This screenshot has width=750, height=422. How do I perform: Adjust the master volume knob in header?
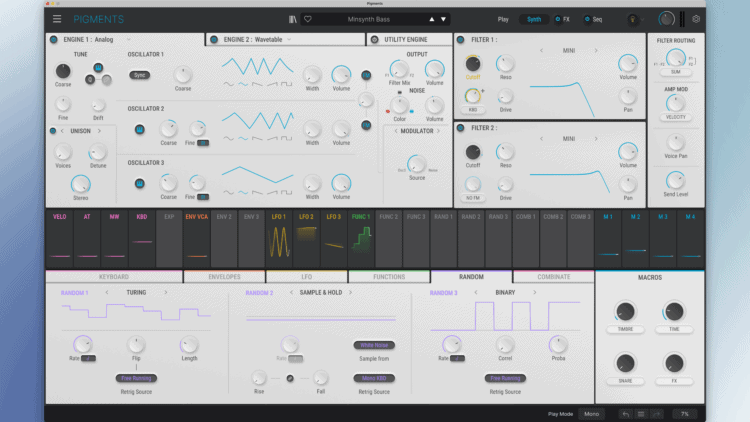(x=666, y=19)
